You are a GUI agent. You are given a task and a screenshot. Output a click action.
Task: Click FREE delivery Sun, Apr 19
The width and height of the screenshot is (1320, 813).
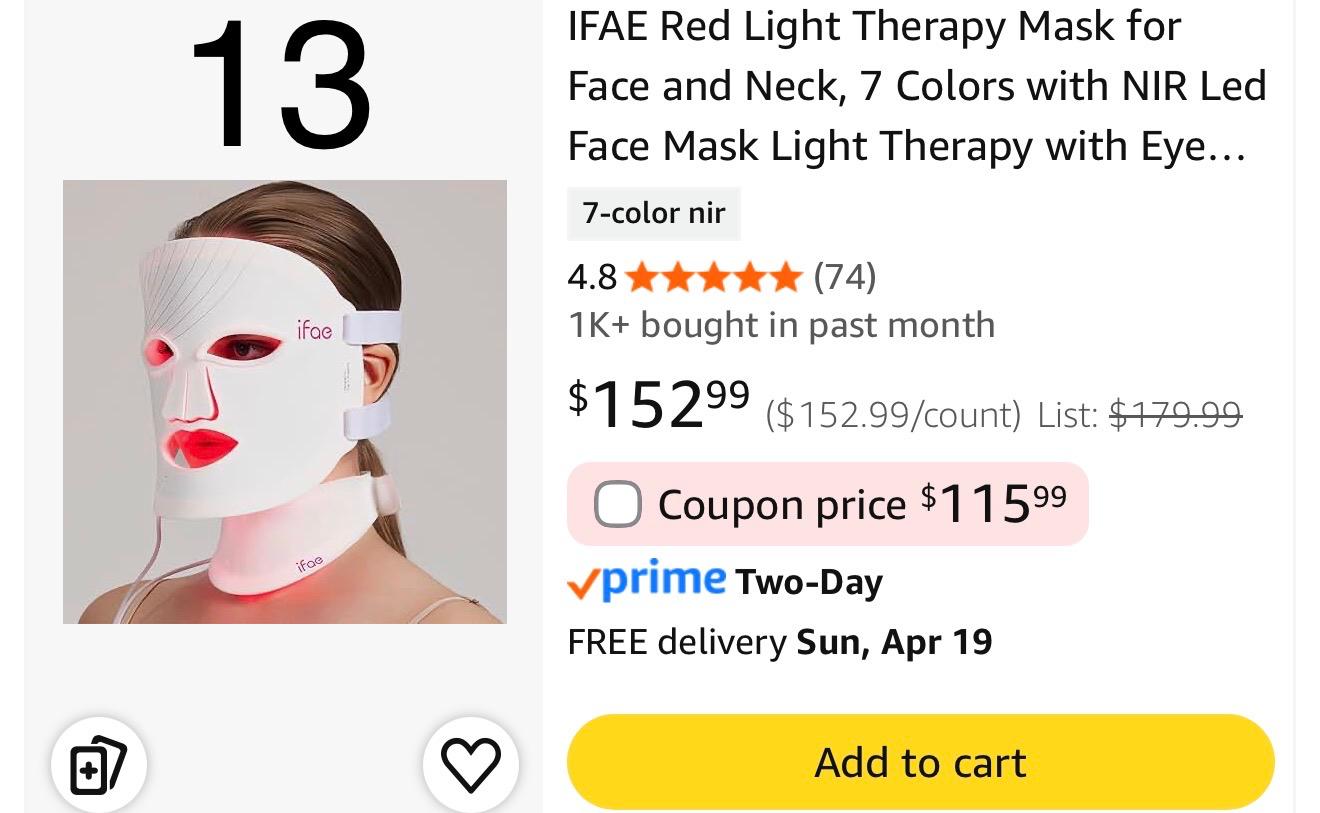click(780, 642)
